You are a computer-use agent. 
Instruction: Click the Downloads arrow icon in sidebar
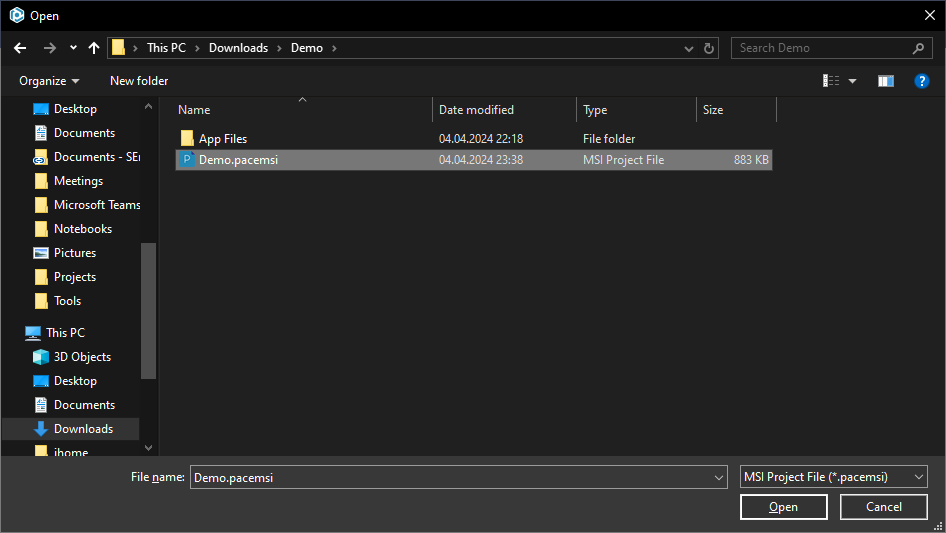tap(41, 429)
